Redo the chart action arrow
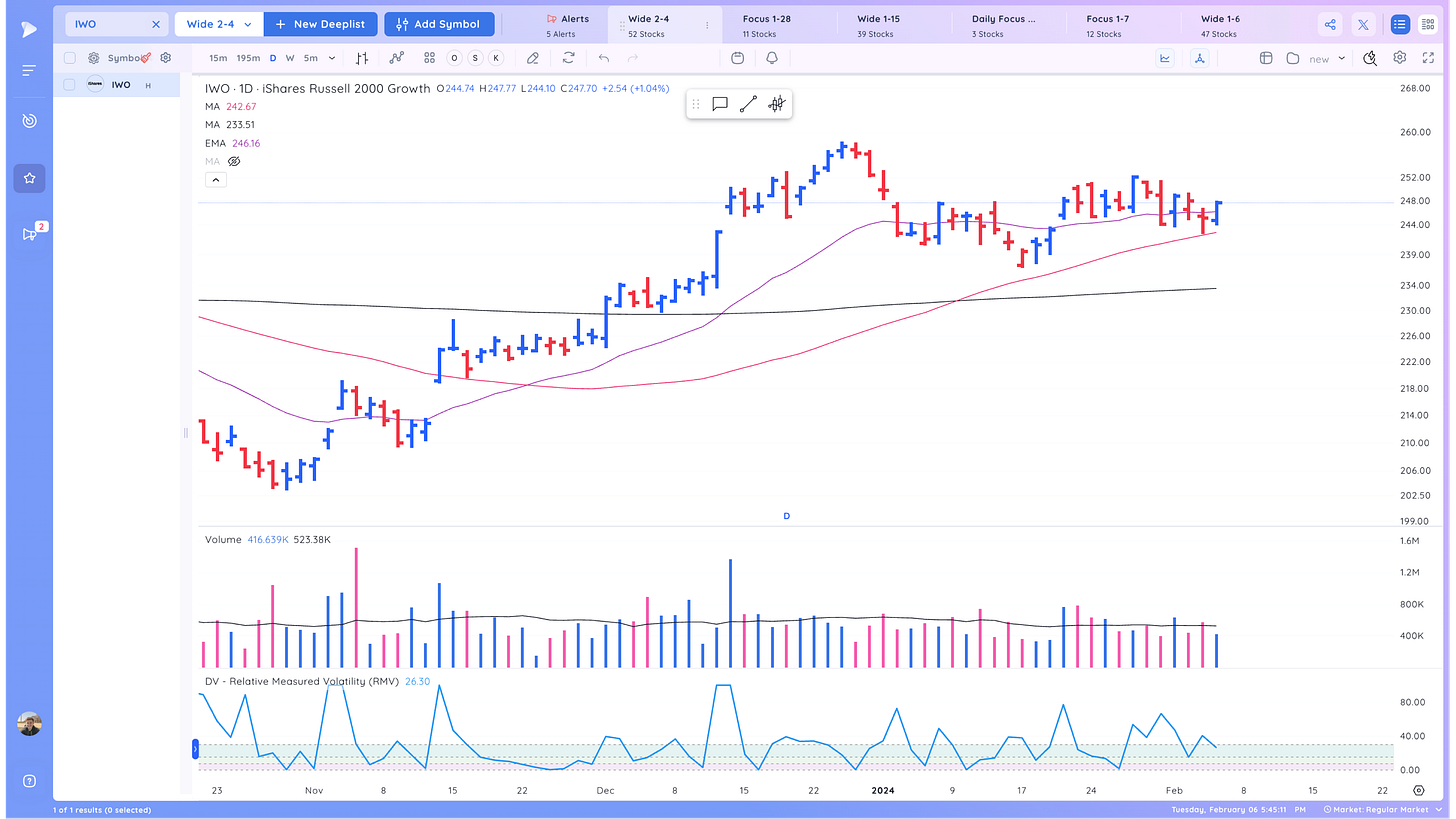Image resolution: width=1456 pixels, height=819 pixels. click(x=633, y=58)
